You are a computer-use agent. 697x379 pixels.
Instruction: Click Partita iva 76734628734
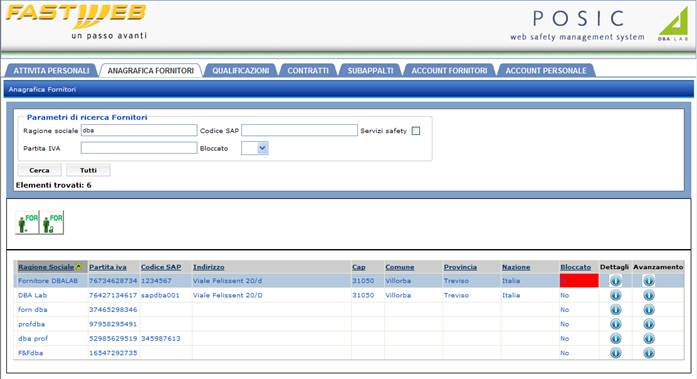click(x=113, y=281)
